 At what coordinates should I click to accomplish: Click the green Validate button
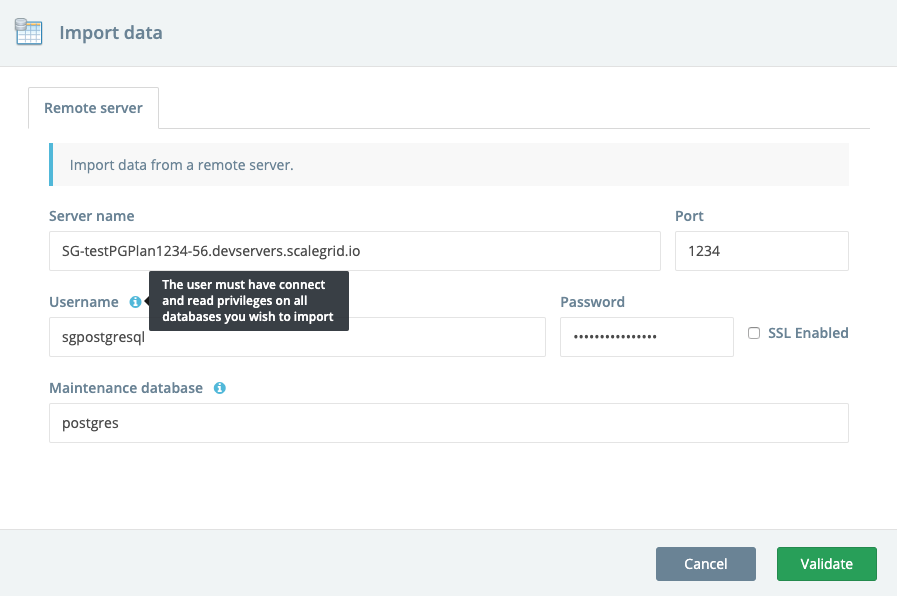[x=826, y=564]
